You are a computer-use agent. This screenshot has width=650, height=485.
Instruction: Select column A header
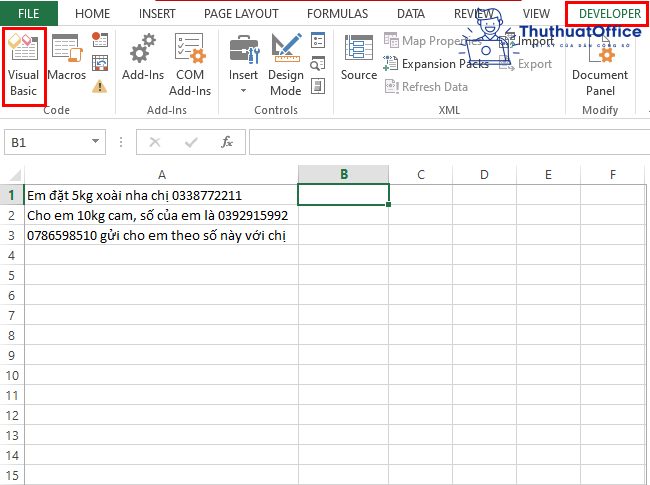click(x=162, y=175)
